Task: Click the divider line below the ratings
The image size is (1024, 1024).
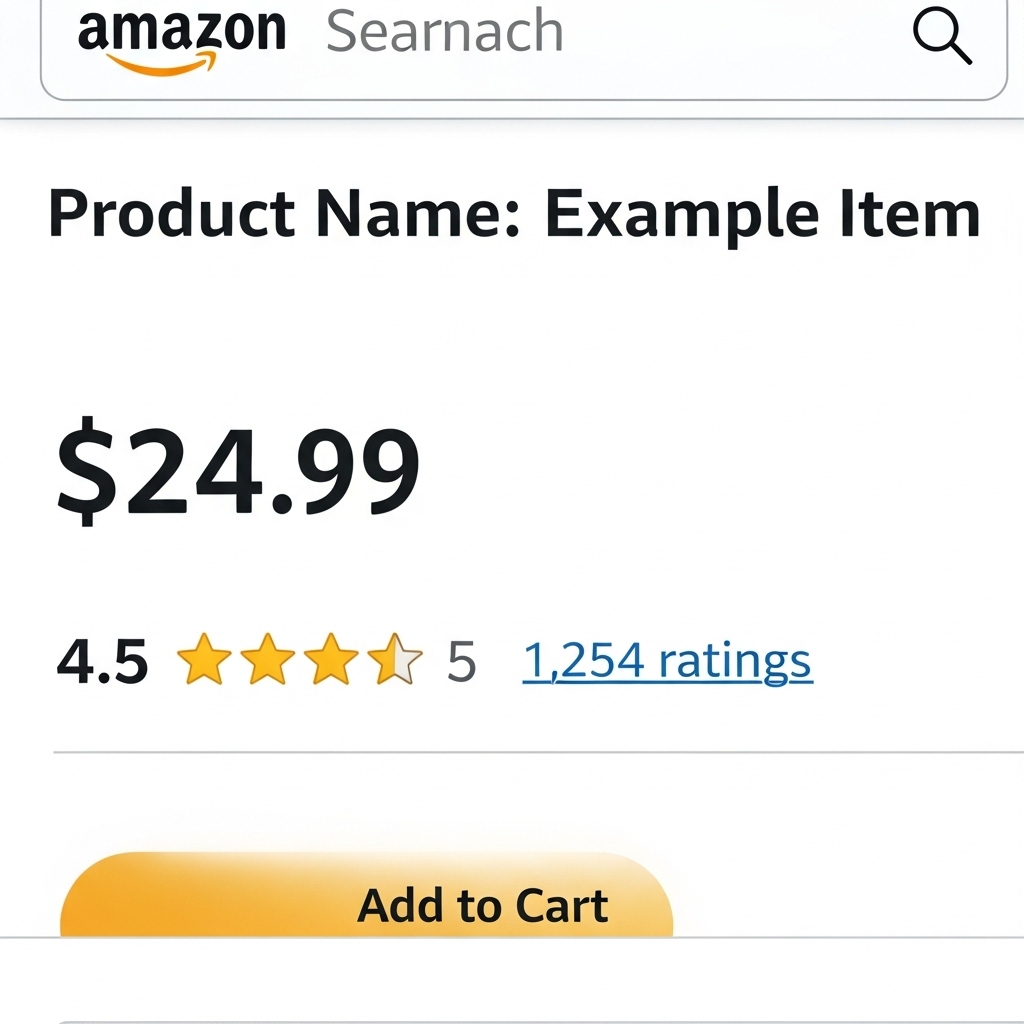Action: point(538,751)
